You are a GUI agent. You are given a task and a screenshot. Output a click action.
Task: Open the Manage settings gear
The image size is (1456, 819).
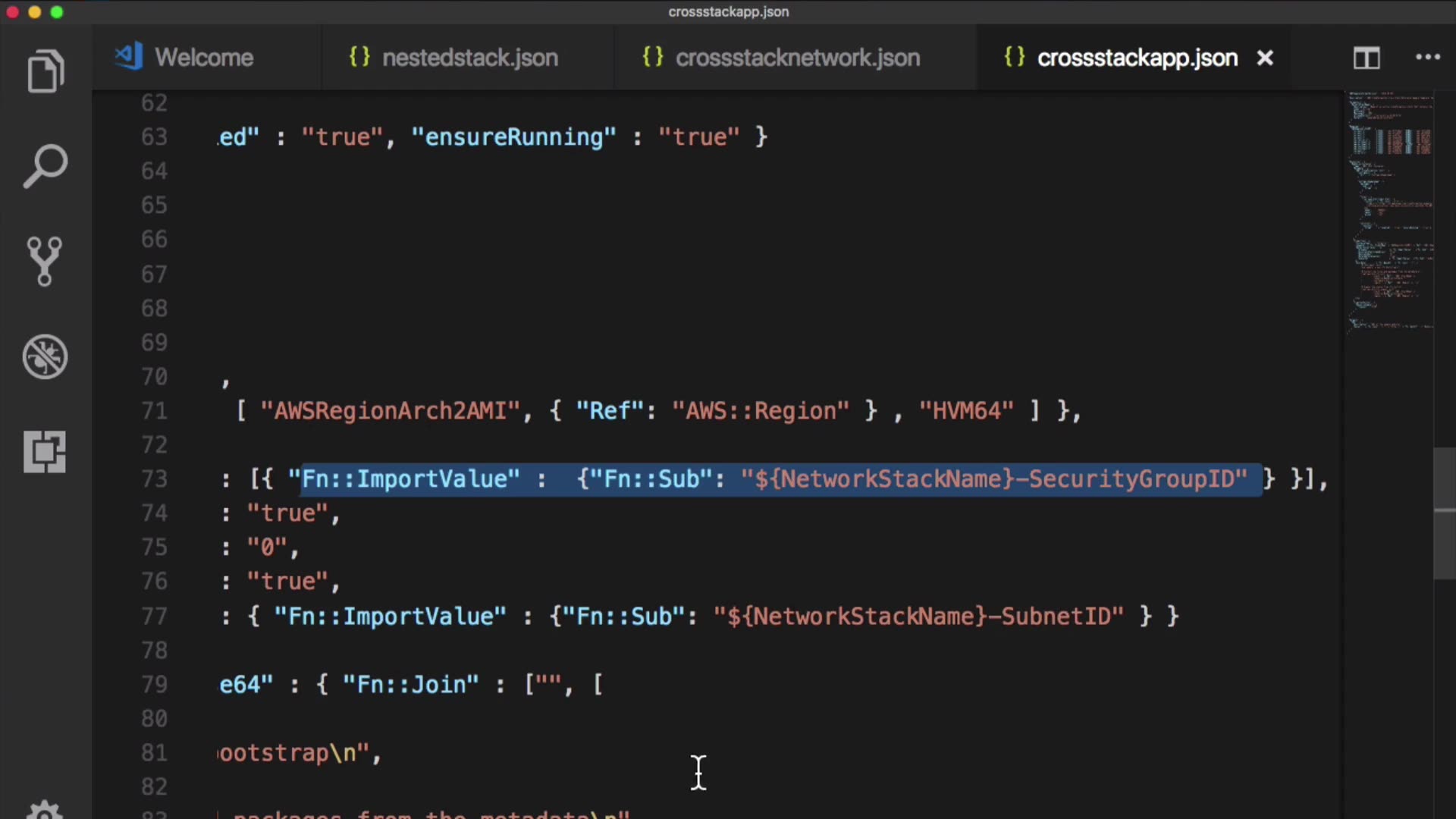[45, 810]
